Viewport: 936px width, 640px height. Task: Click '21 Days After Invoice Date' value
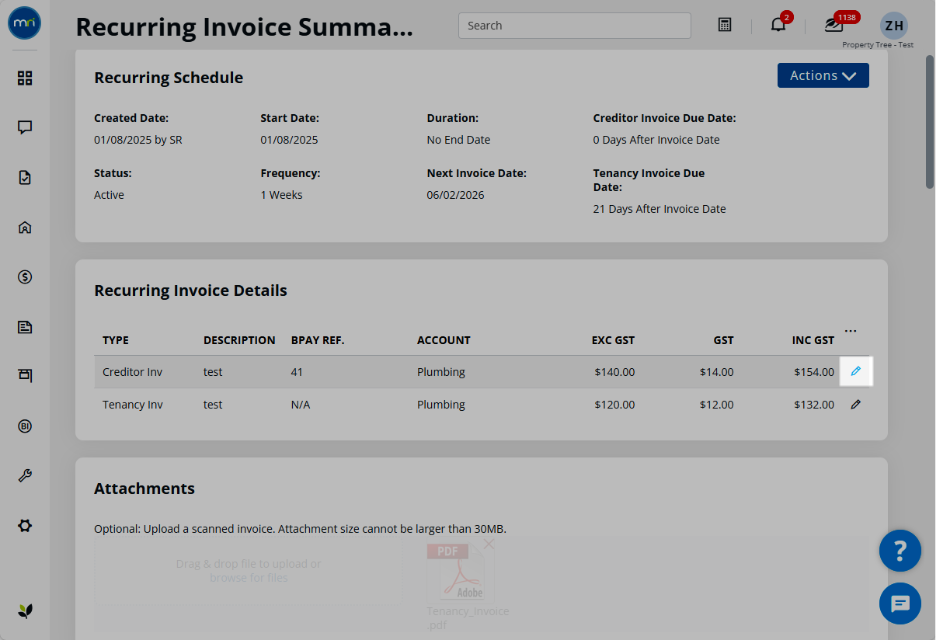[x=659, y=209]
